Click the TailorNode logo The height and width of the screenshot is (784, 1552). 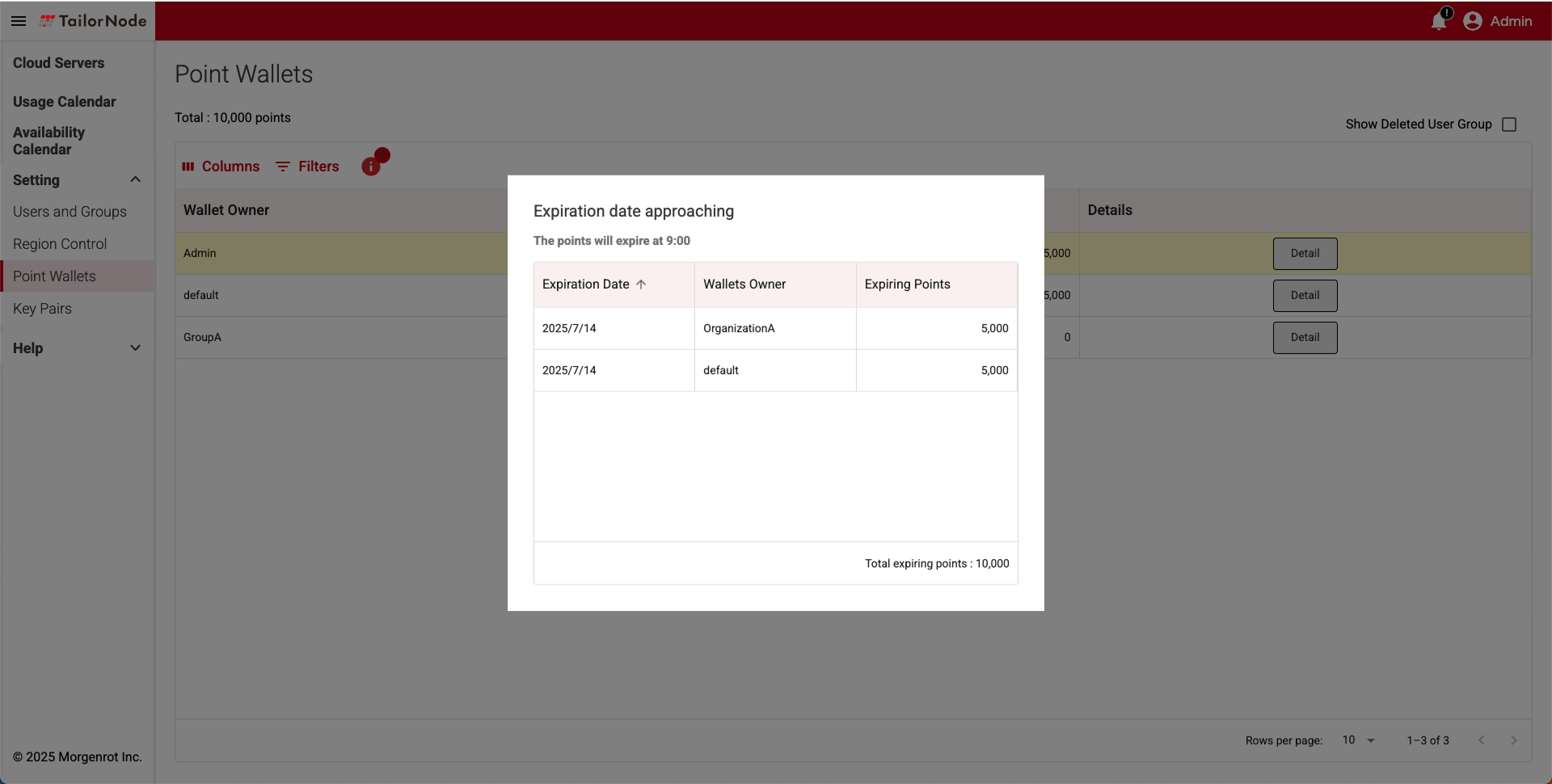[93, 21]
